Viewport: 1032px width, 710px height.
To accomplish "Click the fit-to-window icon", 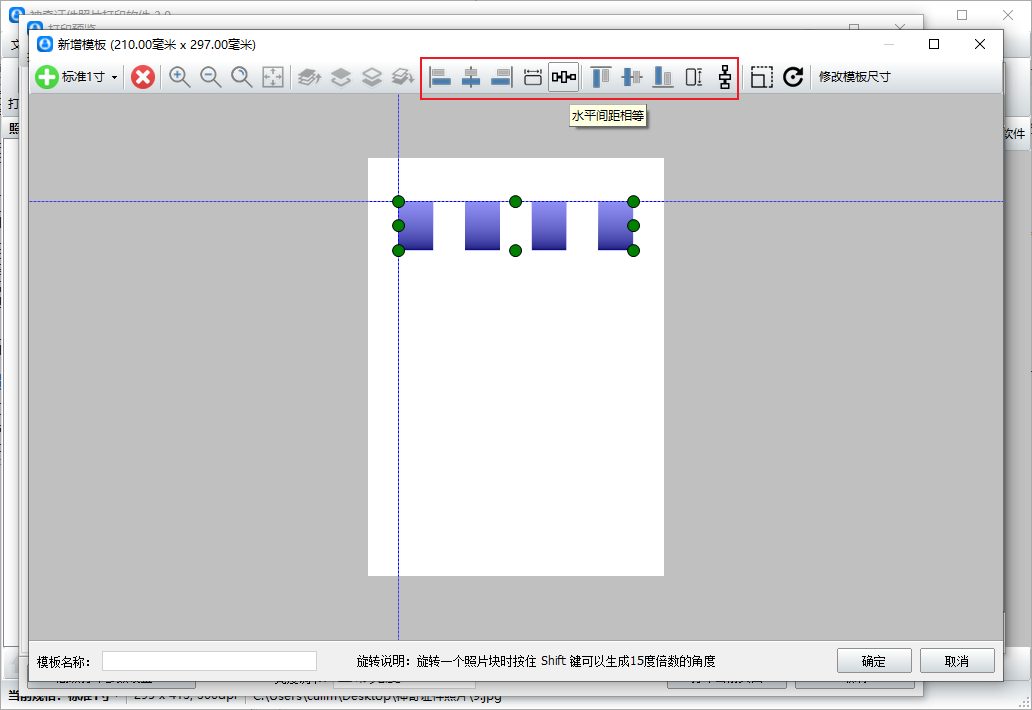I will pos(273,77).
